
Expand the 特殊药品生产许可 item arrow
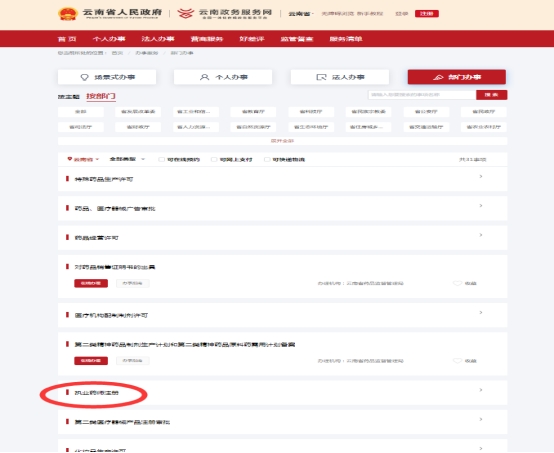click(x=481, y=176)
